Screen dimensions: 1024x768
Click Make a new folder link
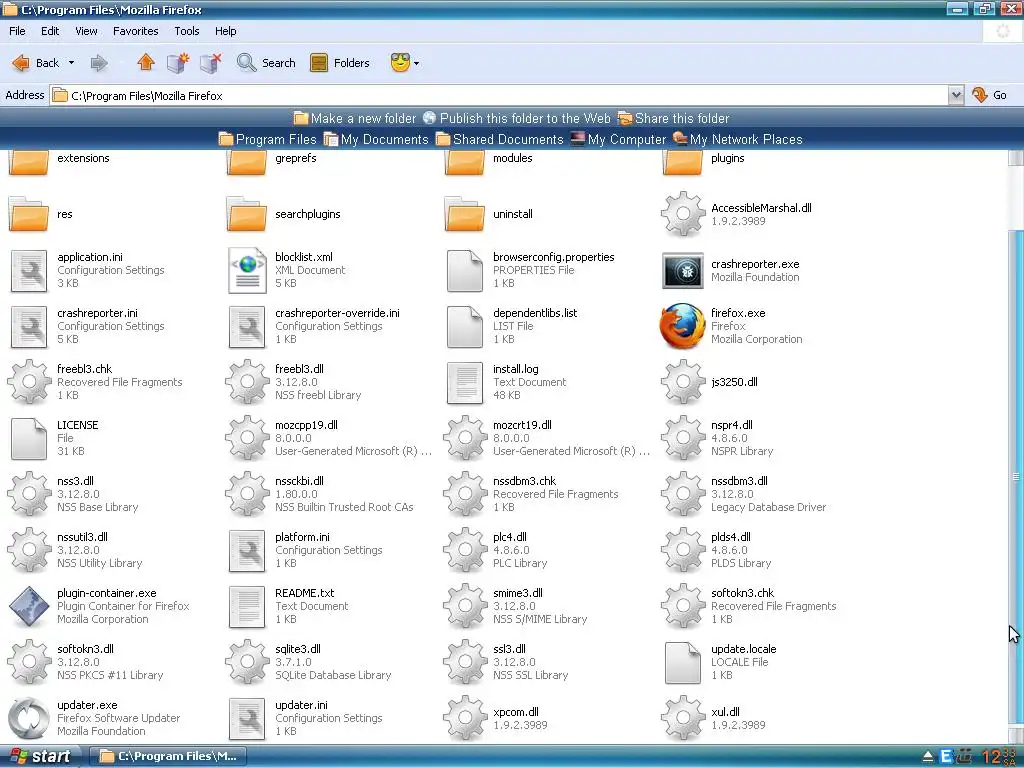(x=355, y=118)
